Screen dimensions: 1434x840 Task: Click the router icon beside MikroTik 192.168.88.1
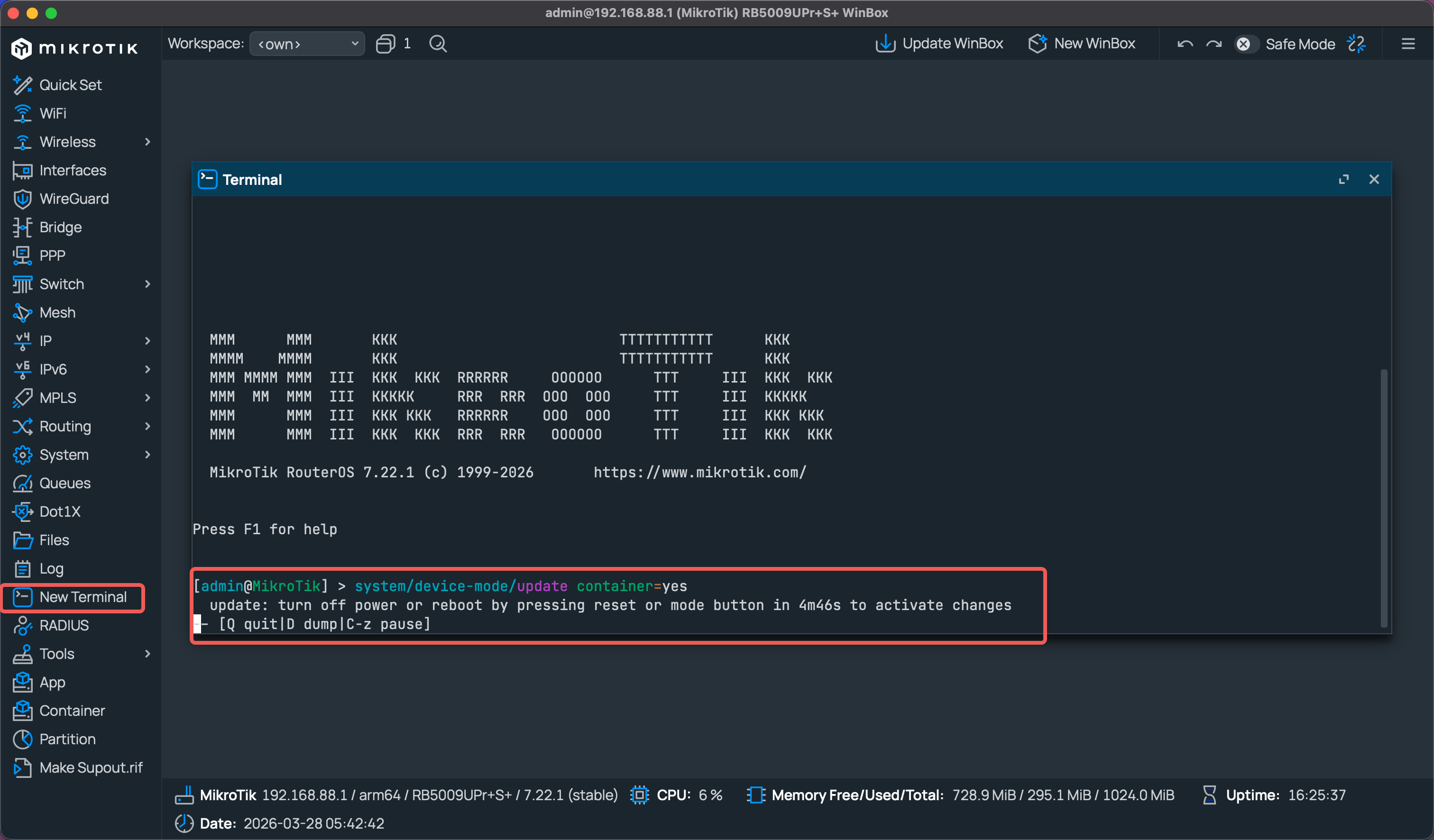tap(184, 794)
